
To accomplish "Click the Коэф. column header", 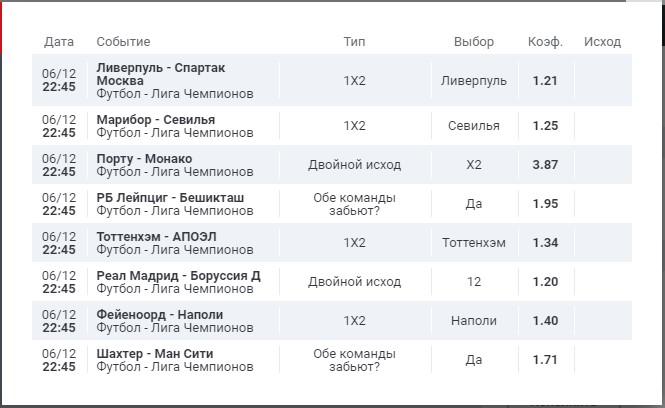I will click(x=545, y=42).
